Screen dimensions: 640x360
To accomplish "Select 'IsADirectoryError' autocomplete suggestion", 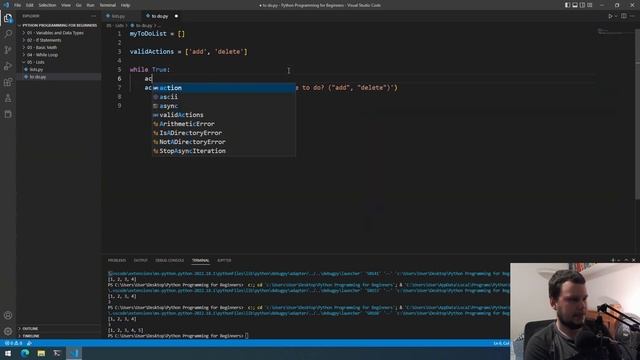I will click(224, 133).
